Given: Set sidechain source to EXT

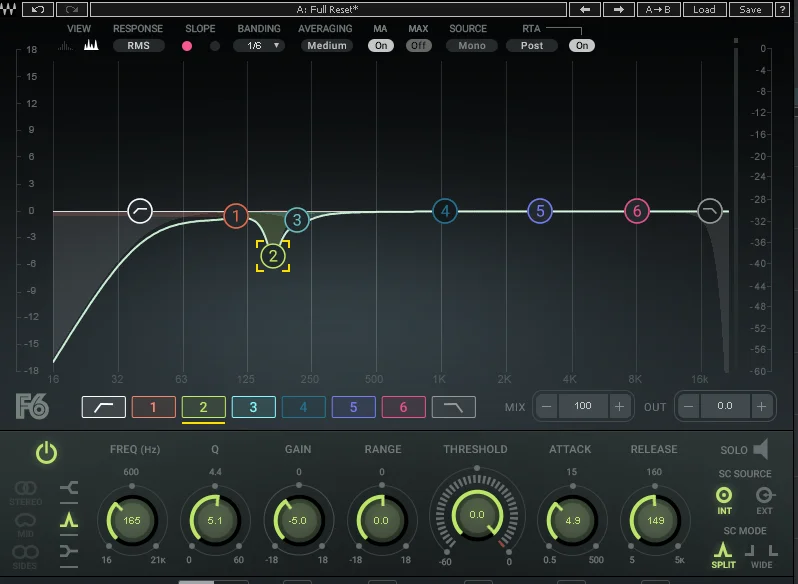Looking at the screenshot, I should [764, 501].
